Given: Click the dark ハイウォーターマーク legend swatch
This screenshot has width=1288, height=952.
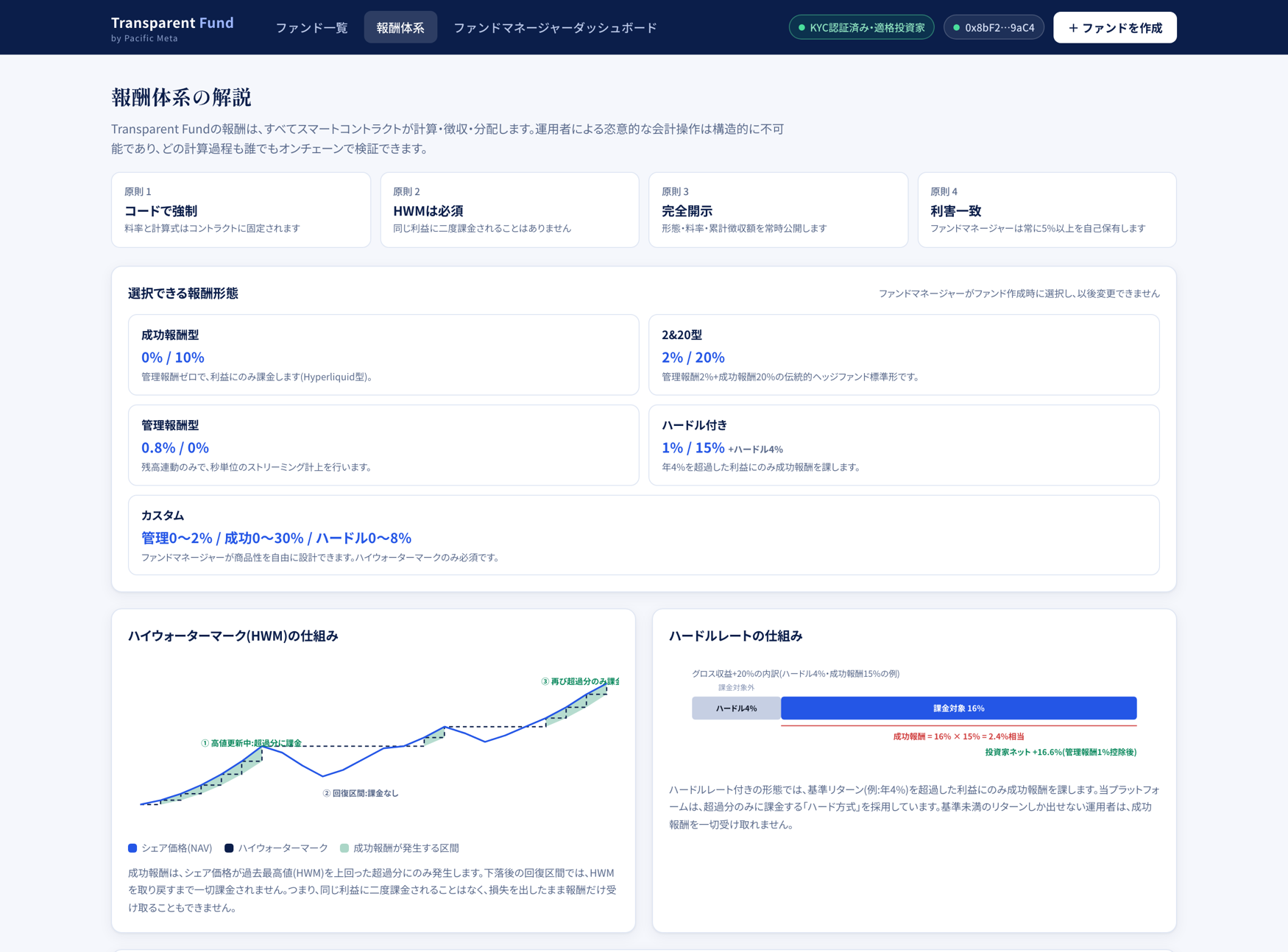Looking at the screenshot, I should (x=229, y=848).
